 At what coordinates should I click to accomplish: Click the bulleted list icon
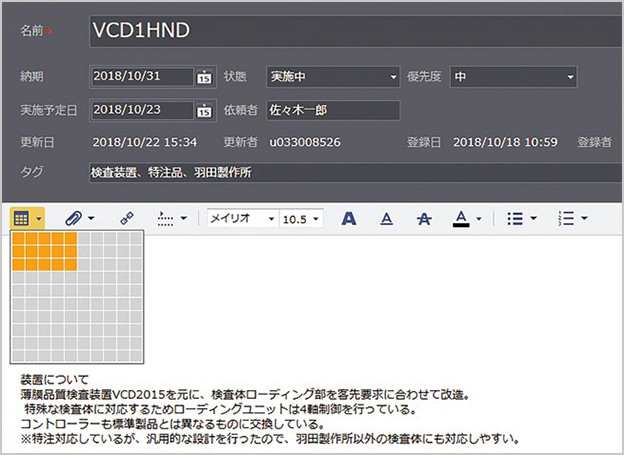[x=513, y=217]
